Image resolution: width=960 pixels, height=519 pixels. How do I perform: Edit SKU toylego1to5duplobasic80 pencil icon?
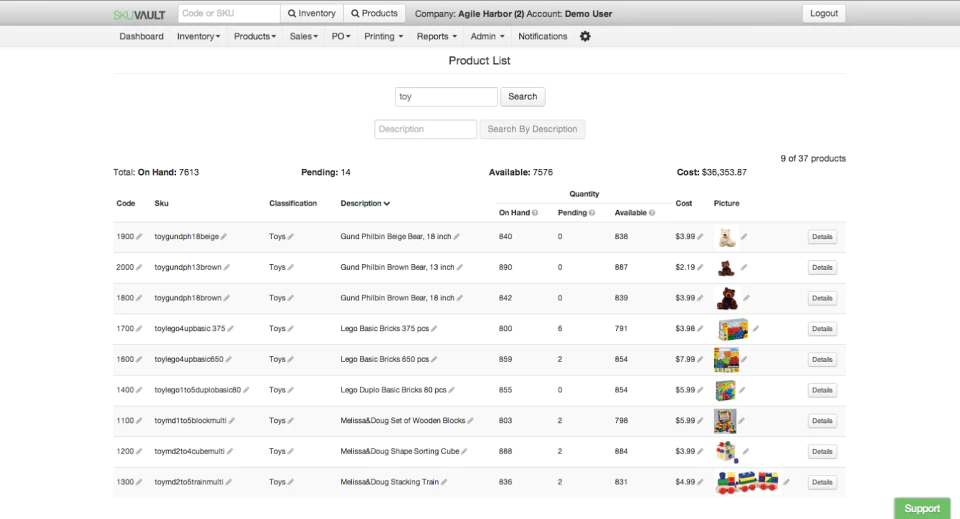pos(246,390)
